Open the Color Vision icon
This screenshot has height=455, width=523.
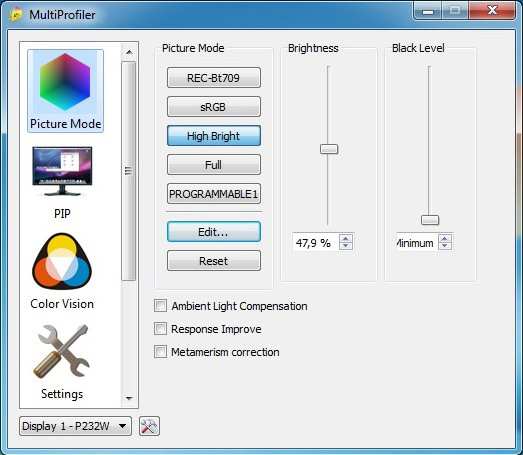click(x=62, y=261)
